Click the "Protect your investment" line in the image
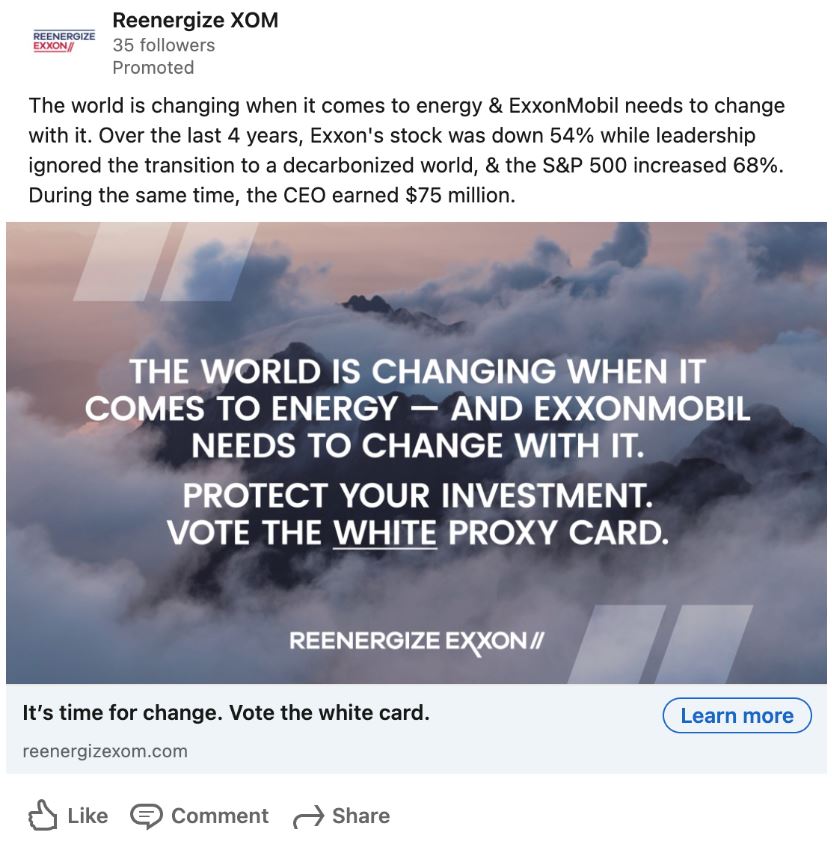832x841 pixels. click(416, 495)
